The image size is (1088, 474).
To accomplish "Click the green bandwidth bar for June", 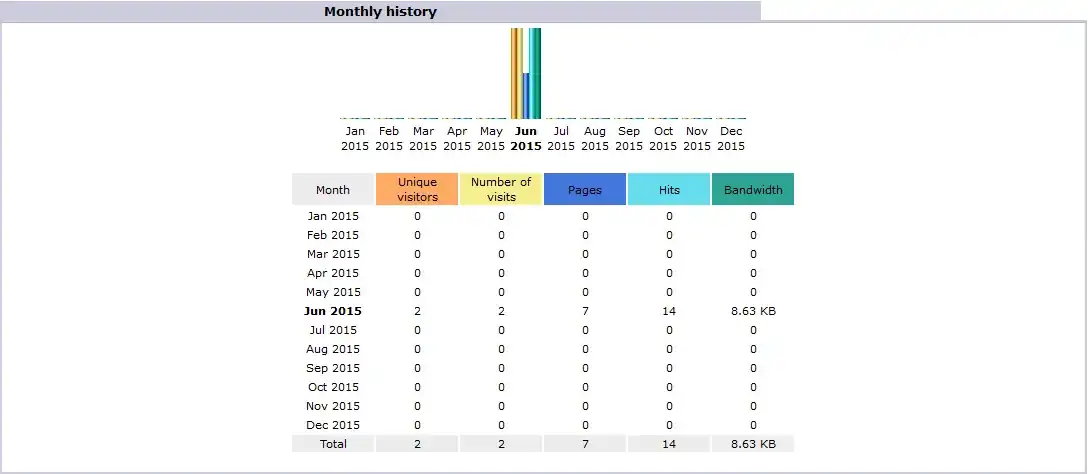I will point(538,74).
